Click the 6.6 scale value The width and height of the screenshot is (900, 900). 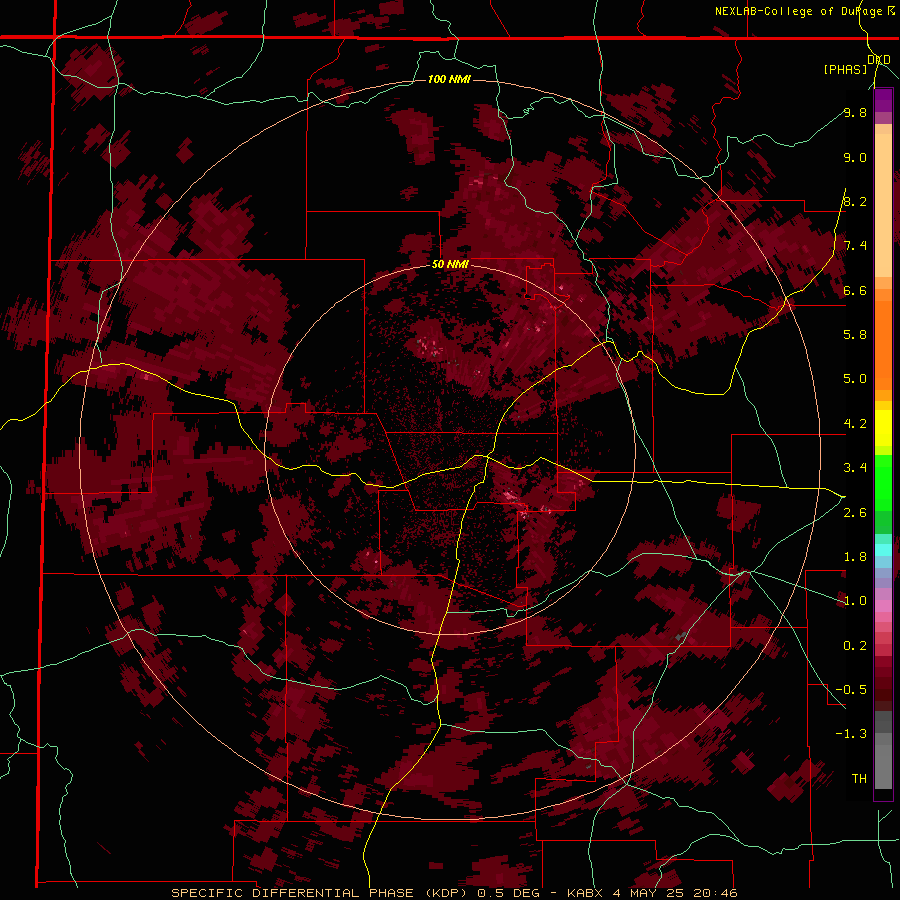[855, 290]
